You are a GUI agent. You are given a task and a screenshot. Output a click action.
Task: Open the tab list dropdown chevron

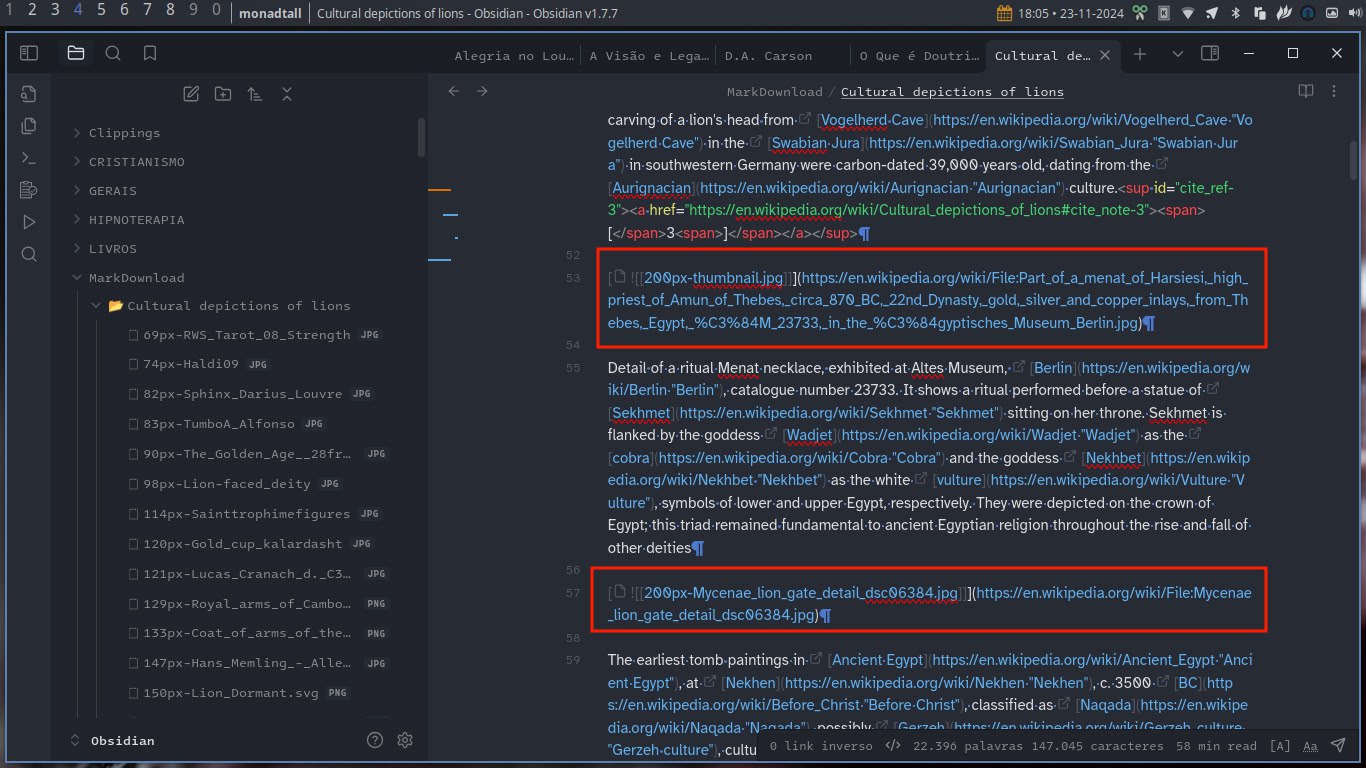pos(1177,54)
